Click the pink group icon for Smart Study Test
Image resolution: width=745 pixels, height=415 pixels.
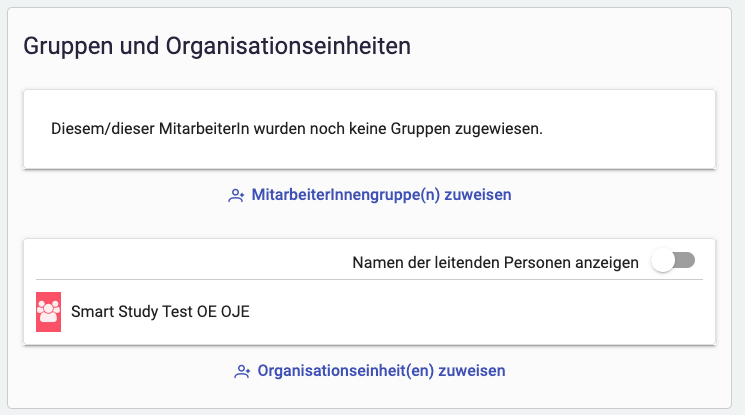click(48, 312)
